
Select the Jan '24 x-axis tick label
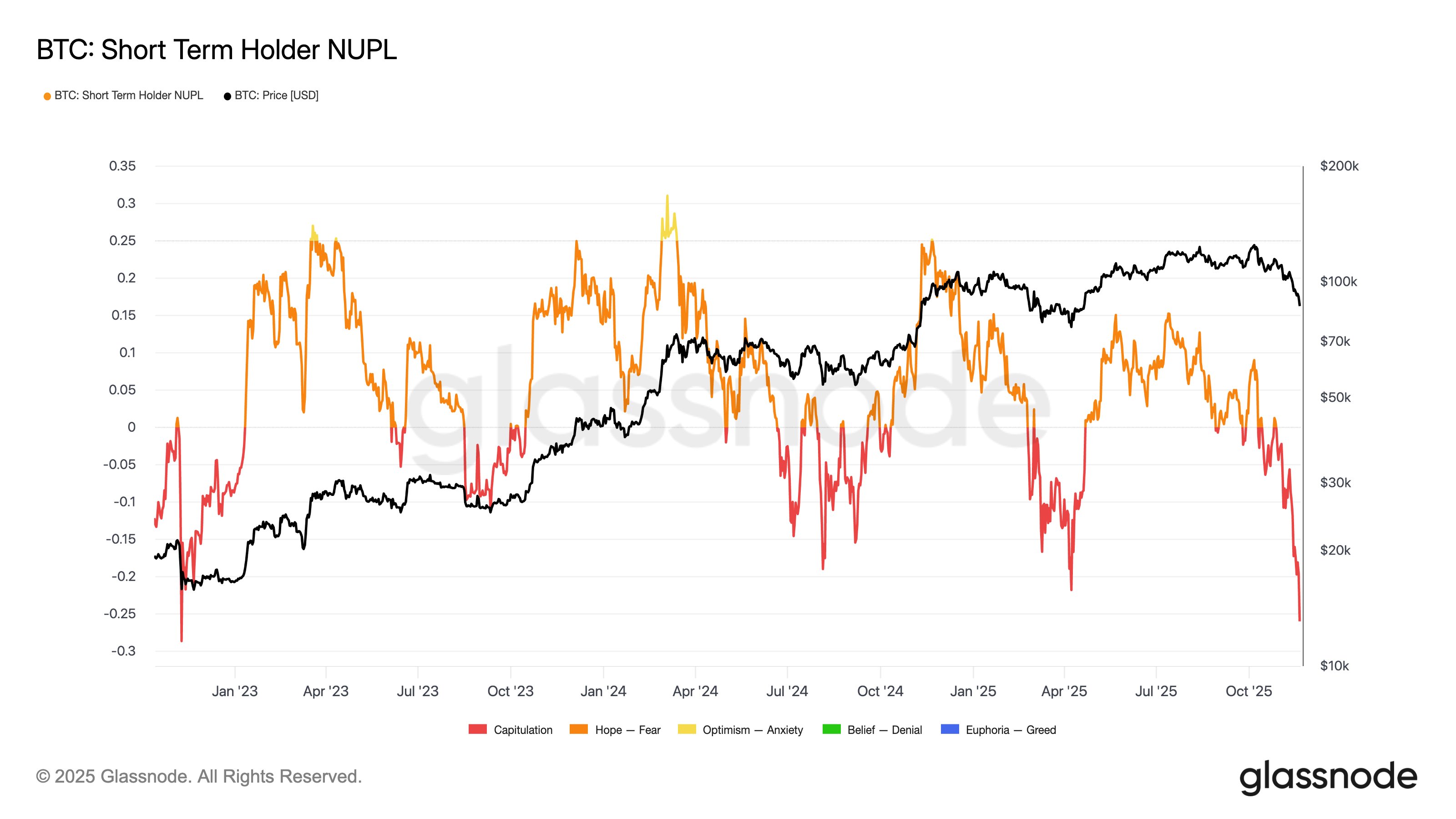click(603, 691)
